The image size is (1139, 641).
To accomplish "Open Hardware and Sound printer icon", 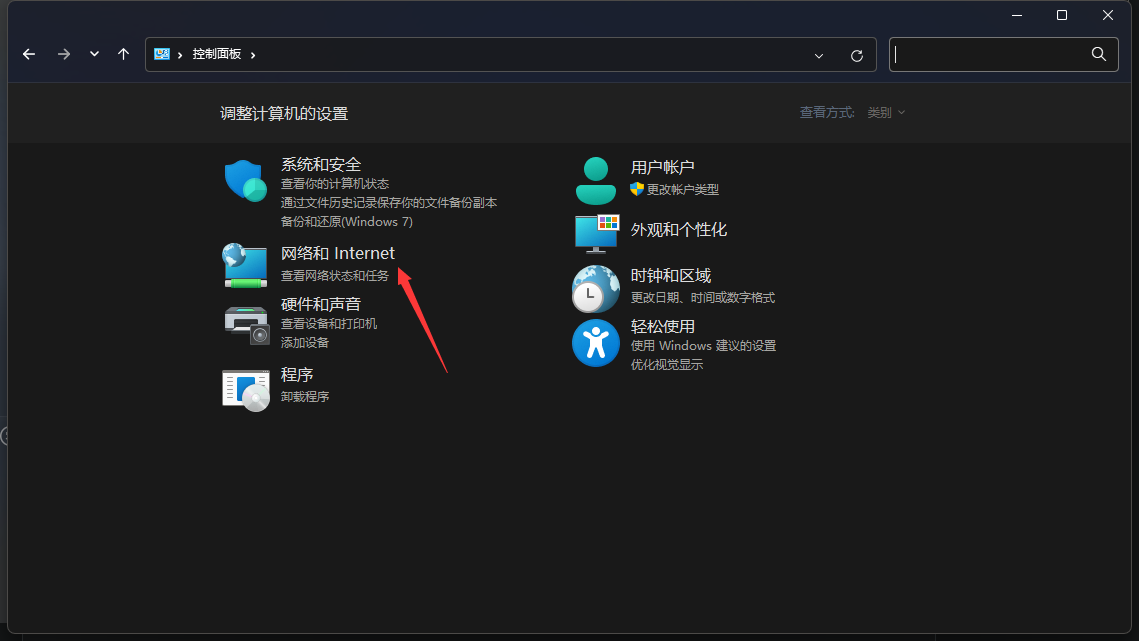I will click(247, 325).
